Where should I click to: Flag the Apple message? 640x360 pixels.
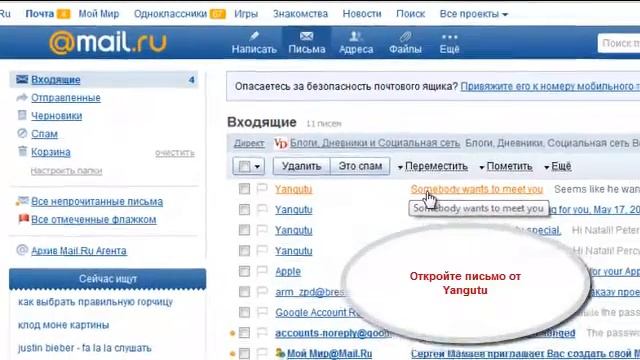[262, 271]
